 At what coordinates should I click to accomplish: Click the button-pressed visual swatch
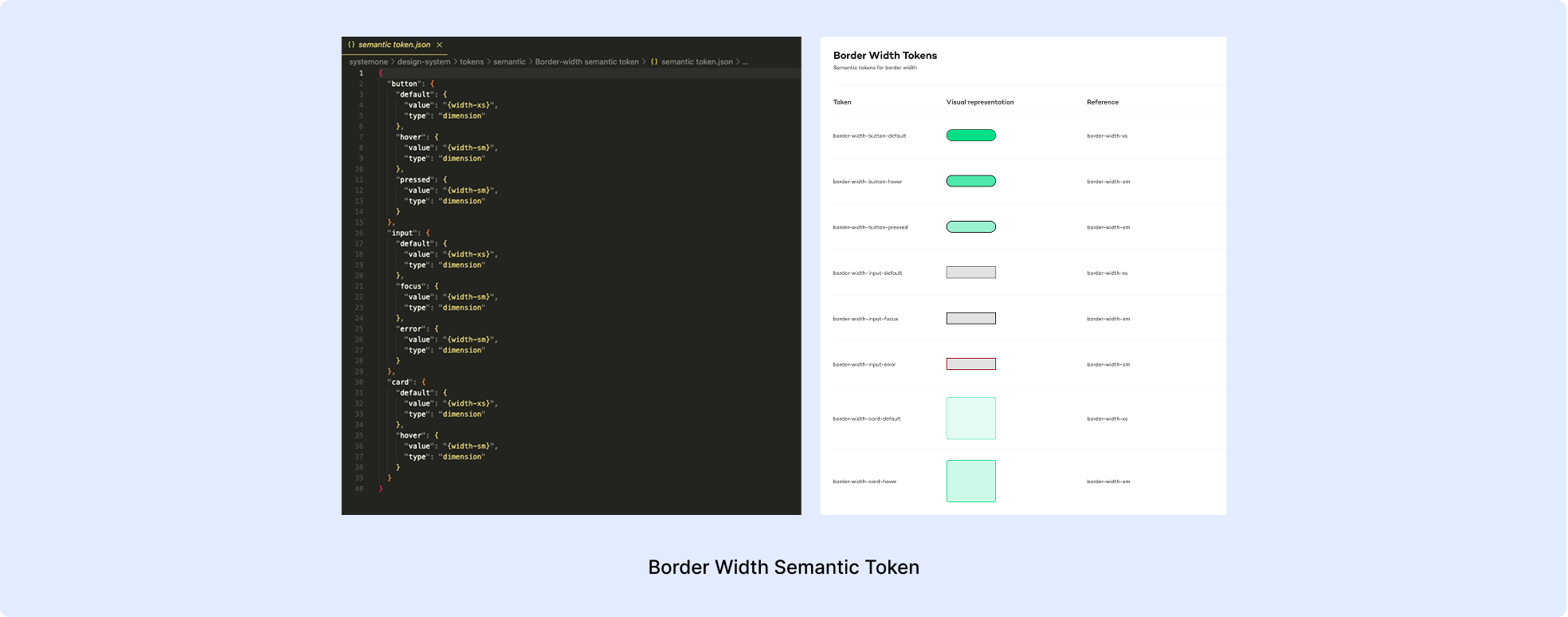[x=970, y=227]
